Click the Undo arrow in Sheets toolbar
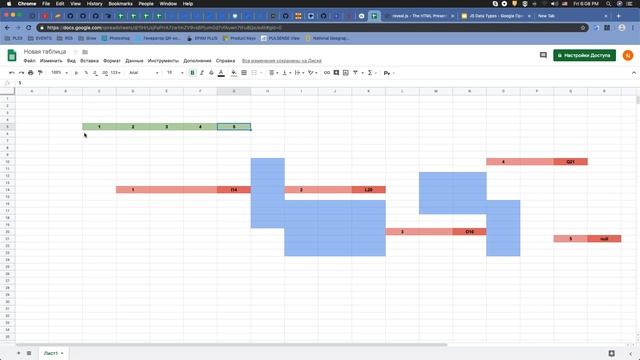 (11, 73)
